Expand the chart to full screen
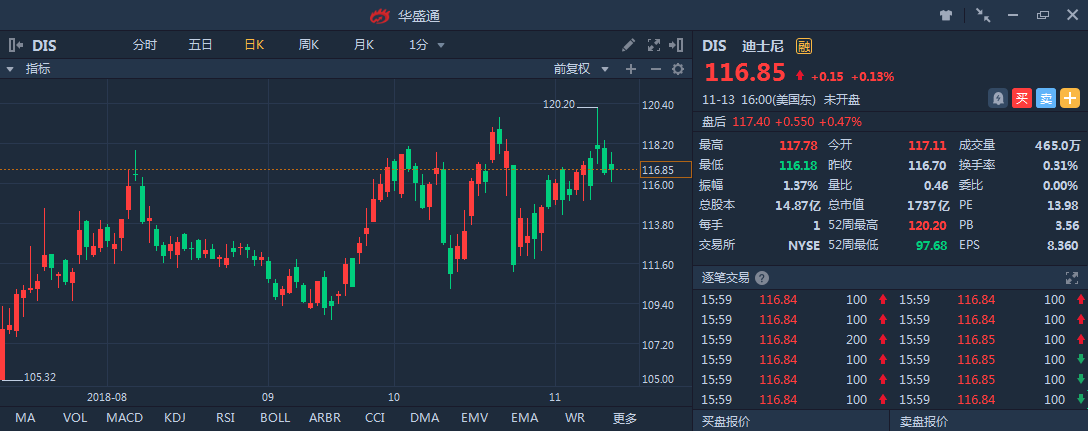The image size is (1088, 431). (x=654, y=45)
